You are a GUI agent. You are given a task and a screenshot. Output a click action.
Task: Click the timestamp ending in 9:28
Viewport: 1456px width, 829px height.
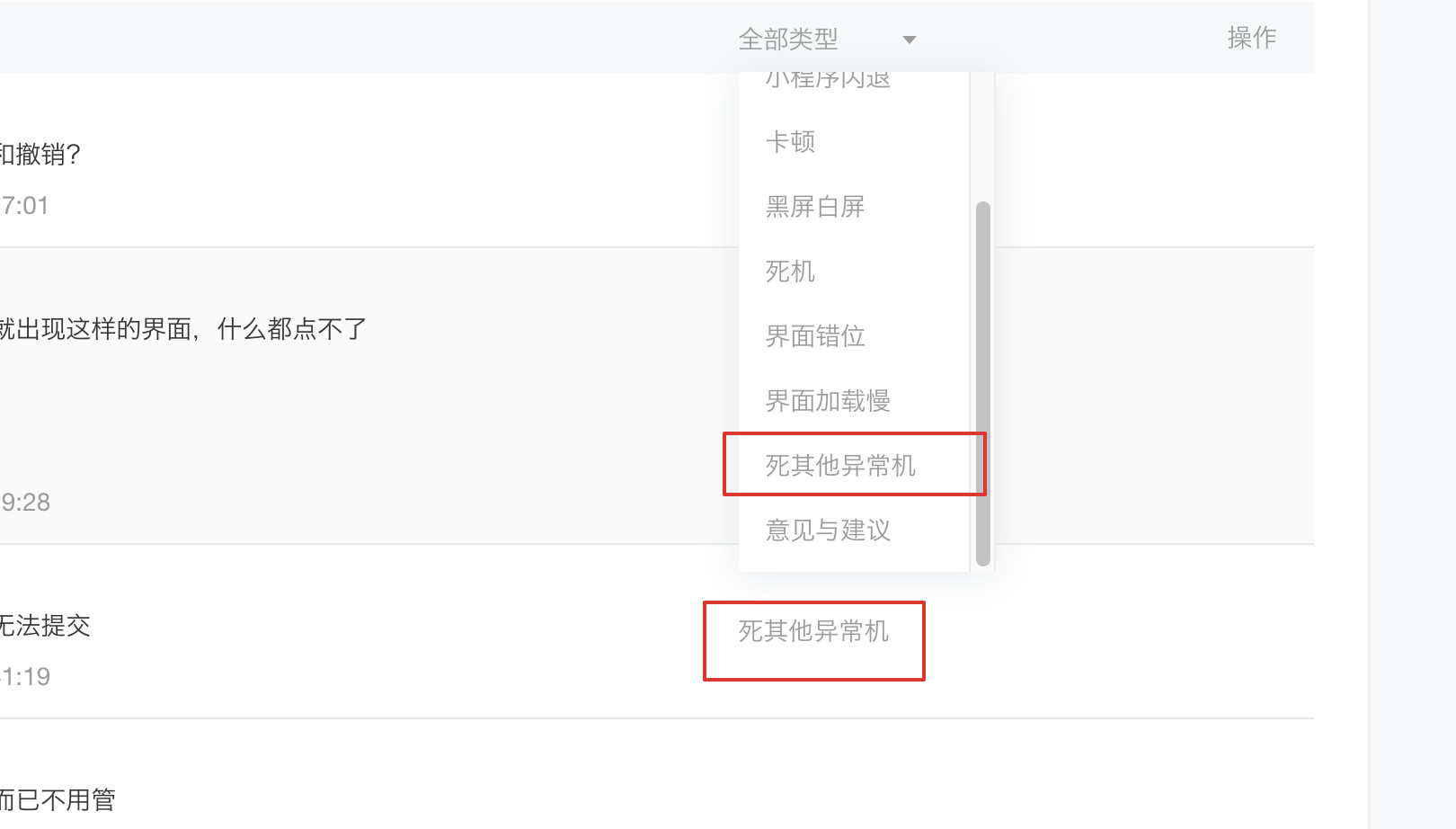click(25, 503)
